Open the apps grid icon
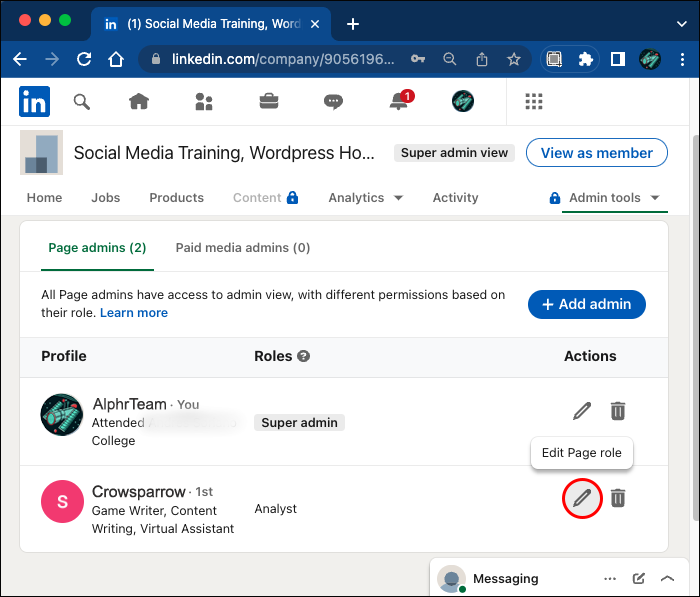The image size is (700, 597). (533, 101)
